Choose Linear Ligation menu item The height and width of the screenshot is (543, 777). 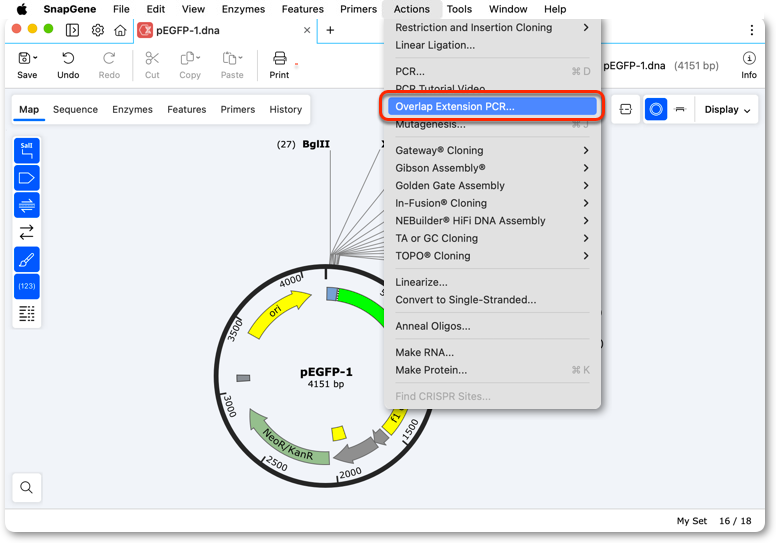492,45
